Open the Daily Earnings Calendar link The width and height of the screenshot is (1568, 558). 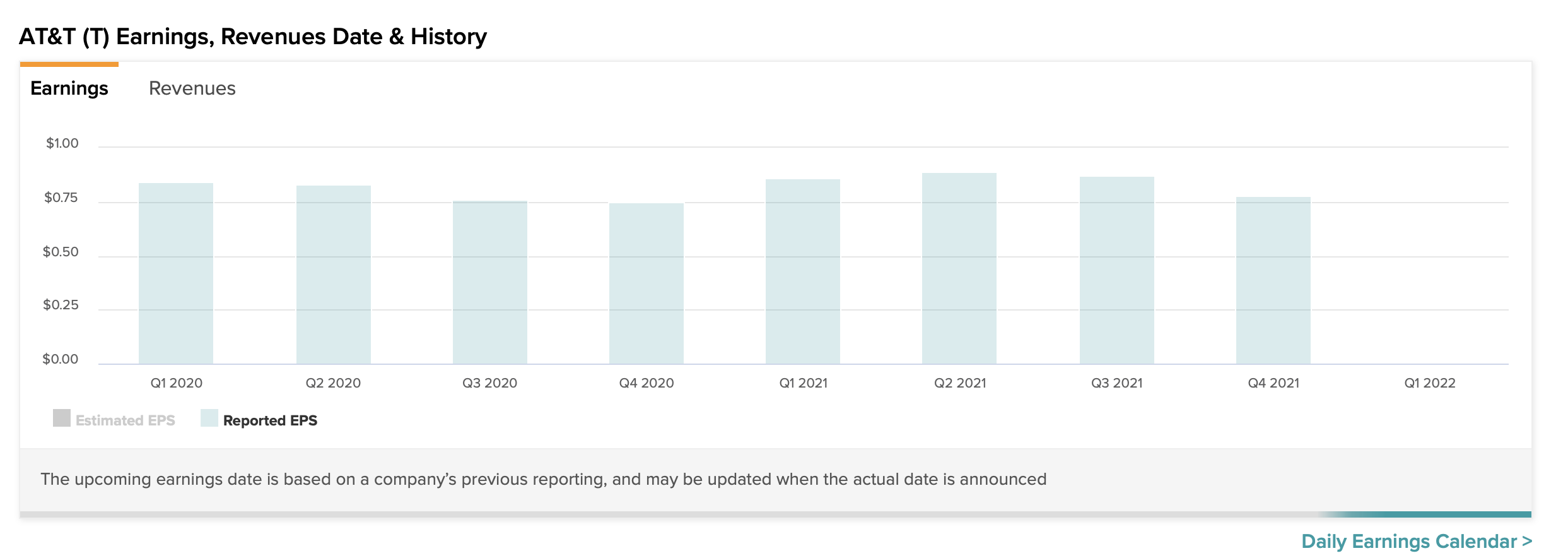1417,542
